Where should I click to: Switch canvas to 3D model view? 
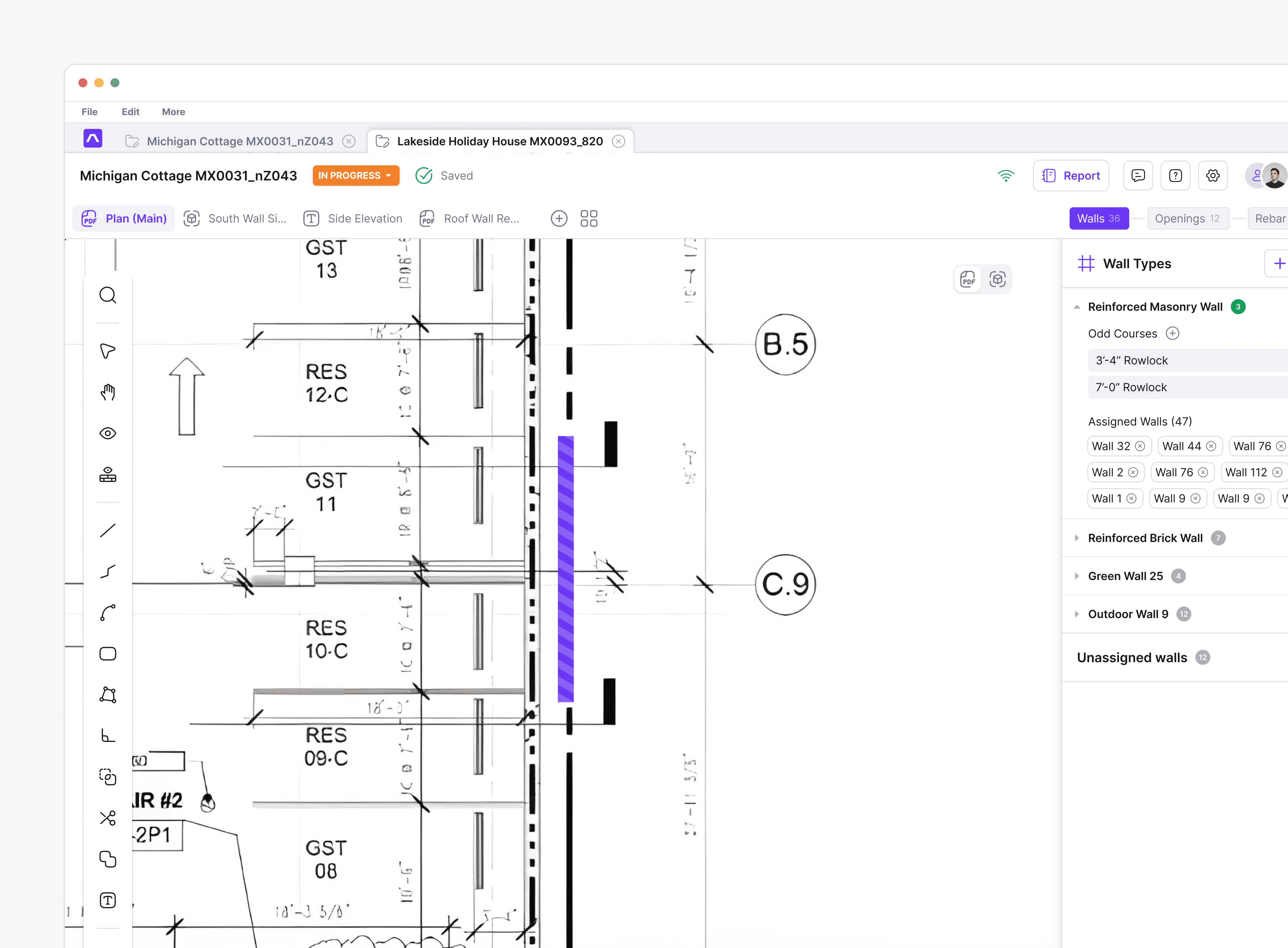click(x=998, y=279)
